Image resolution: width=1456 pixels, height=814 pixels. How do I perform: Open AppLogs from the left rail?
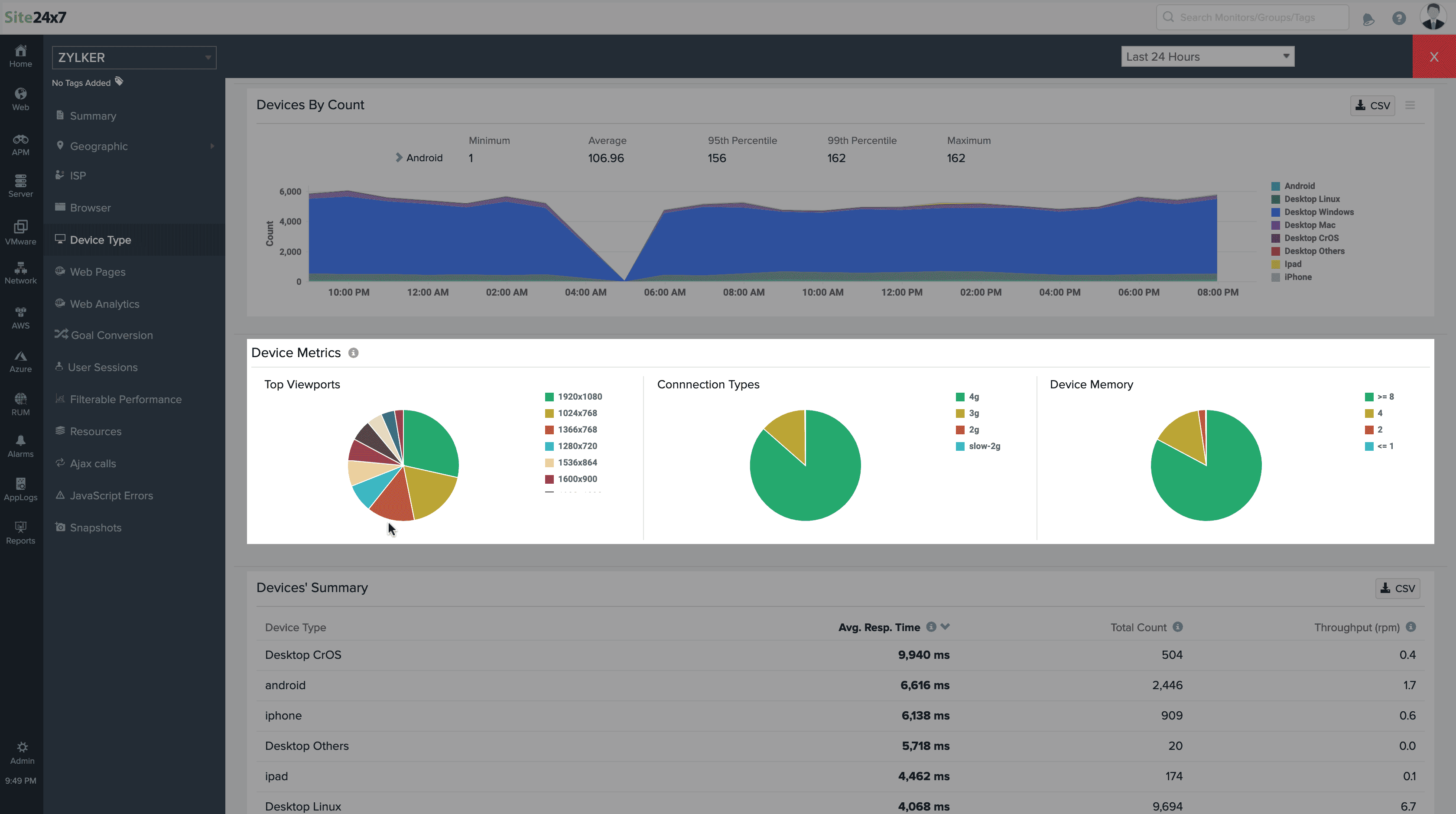point(20,488)
